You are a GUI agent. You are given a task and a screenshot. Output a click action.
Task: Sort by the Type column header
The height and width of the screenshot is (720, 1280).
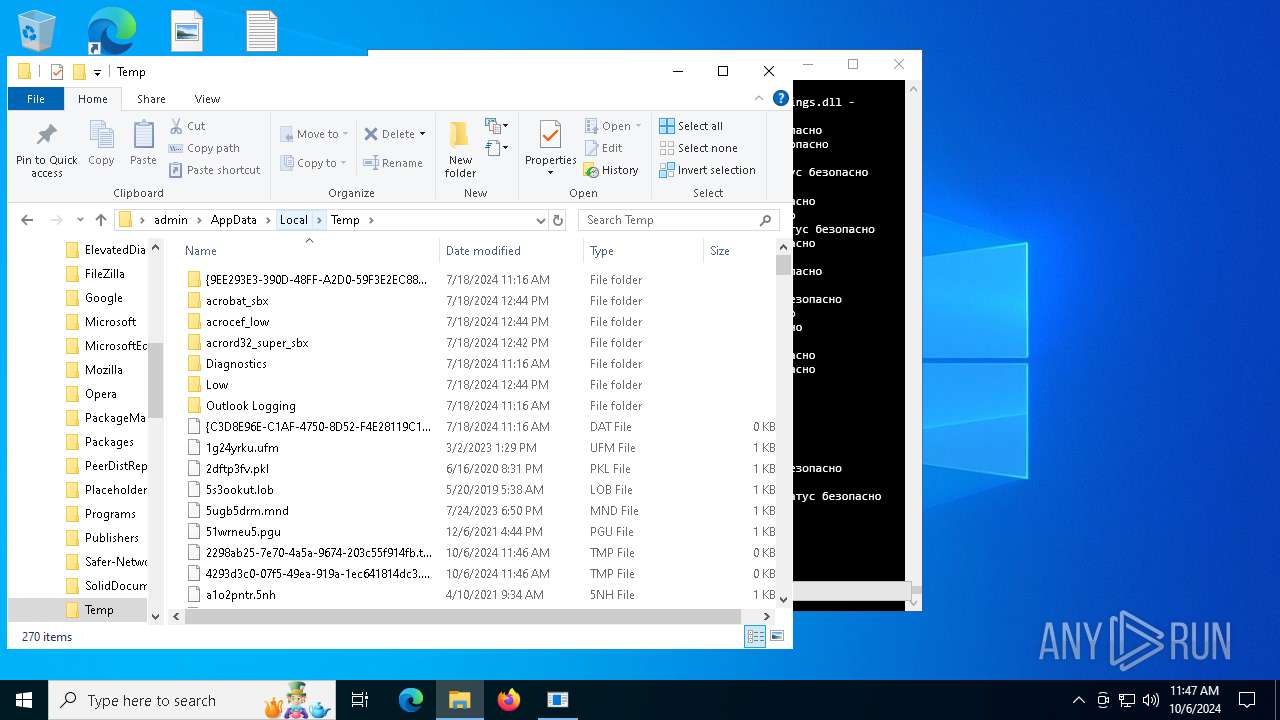point(643,251)
